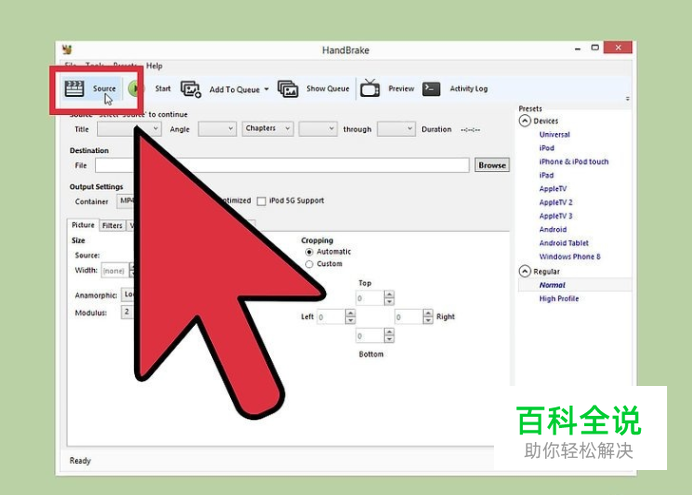The image size is (692, 495).
Task: Click the Top crop input field
Action: click(370, 298)
